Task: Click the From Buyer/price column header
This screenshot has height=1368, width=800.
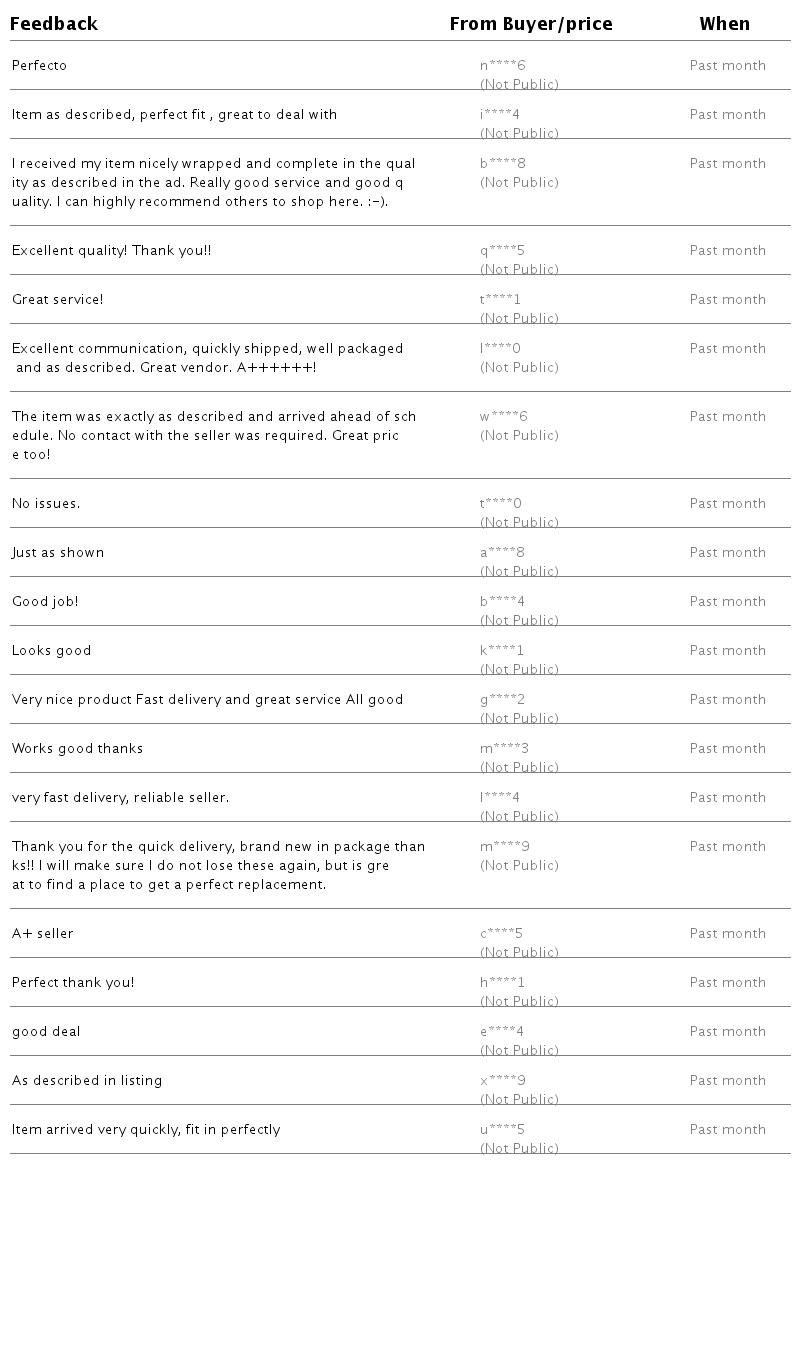Action: pos(530,24)
